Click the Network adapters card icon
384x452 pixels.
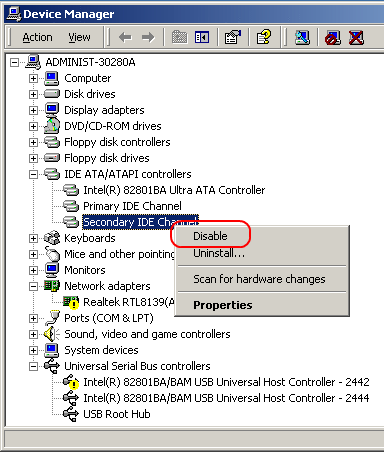tap(52, 286)
